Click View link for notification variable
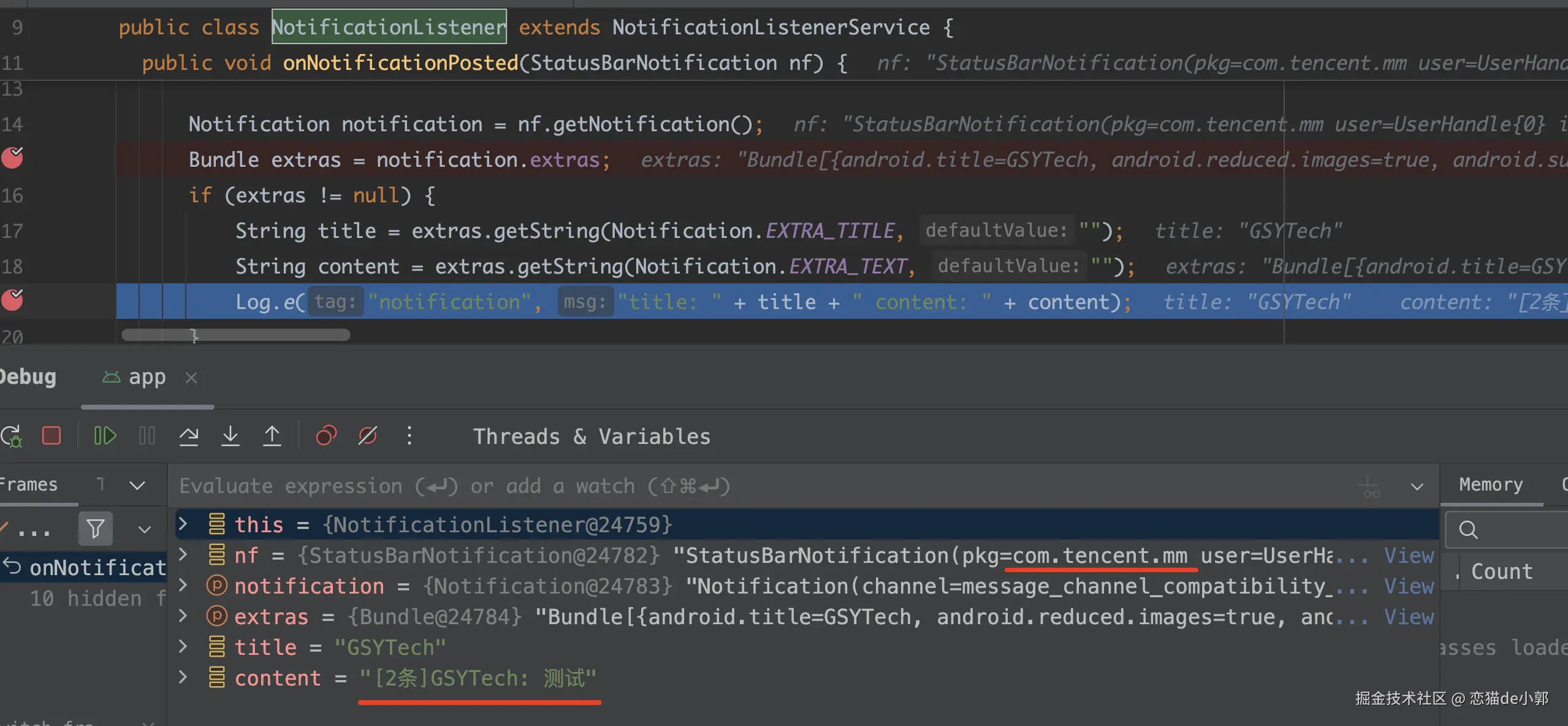Image resolution: width=1568 pixels, height=726 pixels. [1409, 586]
